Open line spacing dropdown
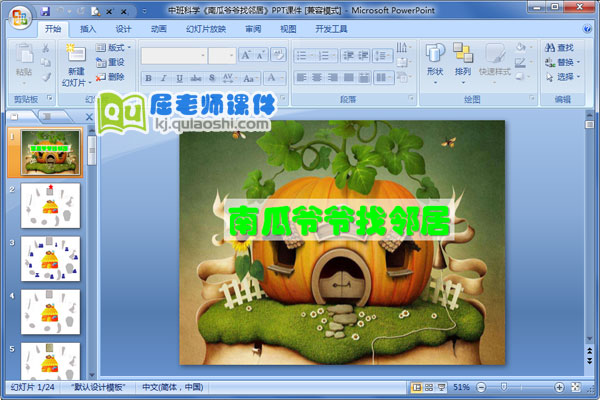 (x=383, y=56)
